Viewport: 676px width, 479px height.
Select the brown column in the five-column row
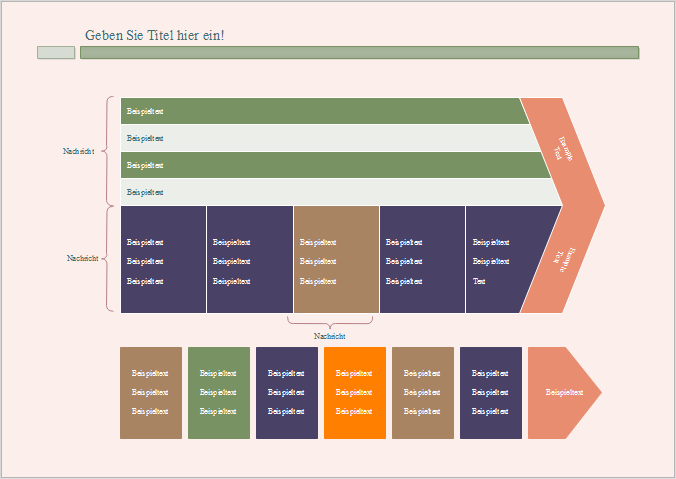(x=336, y=260)
